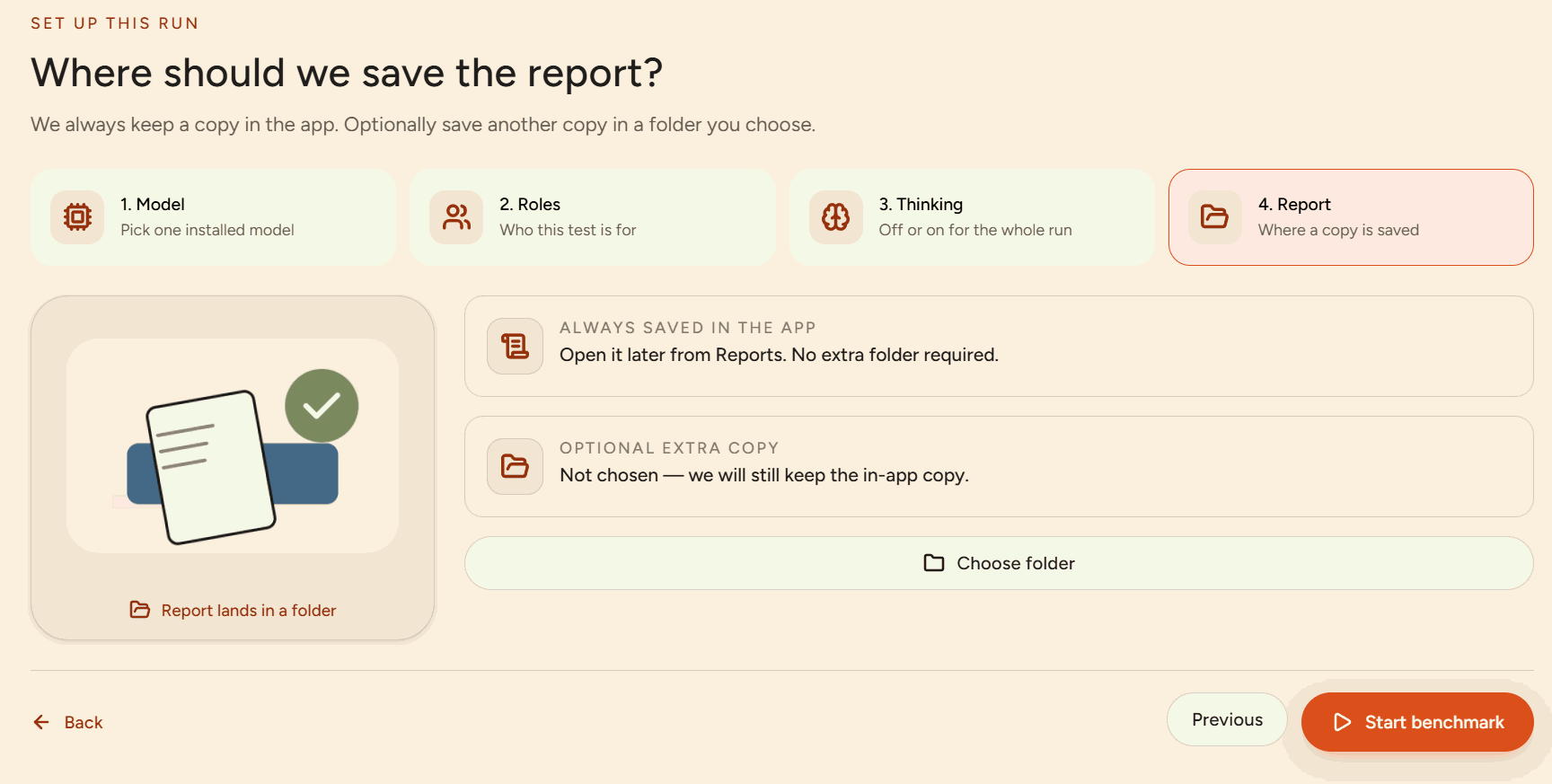Click the folder outline icon in Choose folder
The width and height of the screenshot is (1552, 784).
click(934, 563)
